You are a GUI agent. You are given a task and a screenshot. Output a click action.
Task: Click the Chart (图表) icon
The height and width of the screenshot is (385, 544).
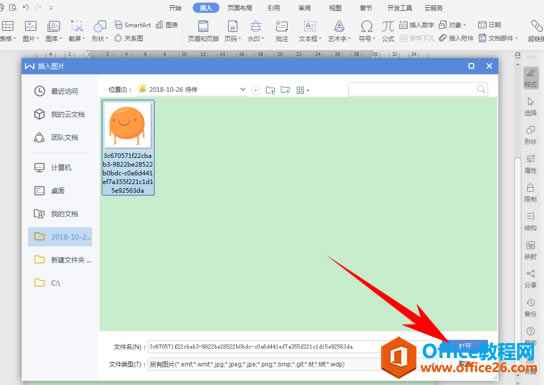167,25
